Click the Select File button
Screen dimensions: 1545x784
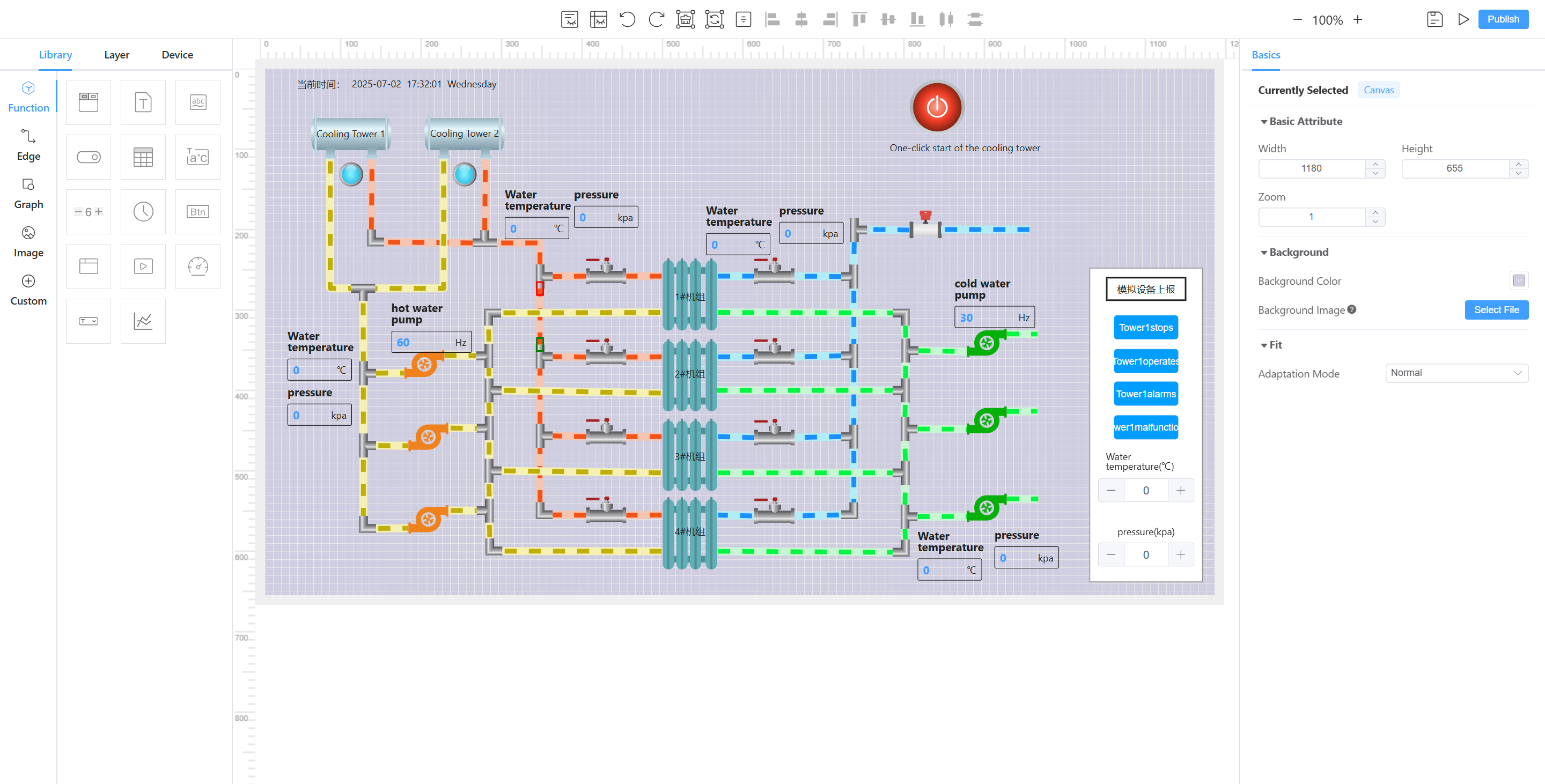pos(1496,310)
